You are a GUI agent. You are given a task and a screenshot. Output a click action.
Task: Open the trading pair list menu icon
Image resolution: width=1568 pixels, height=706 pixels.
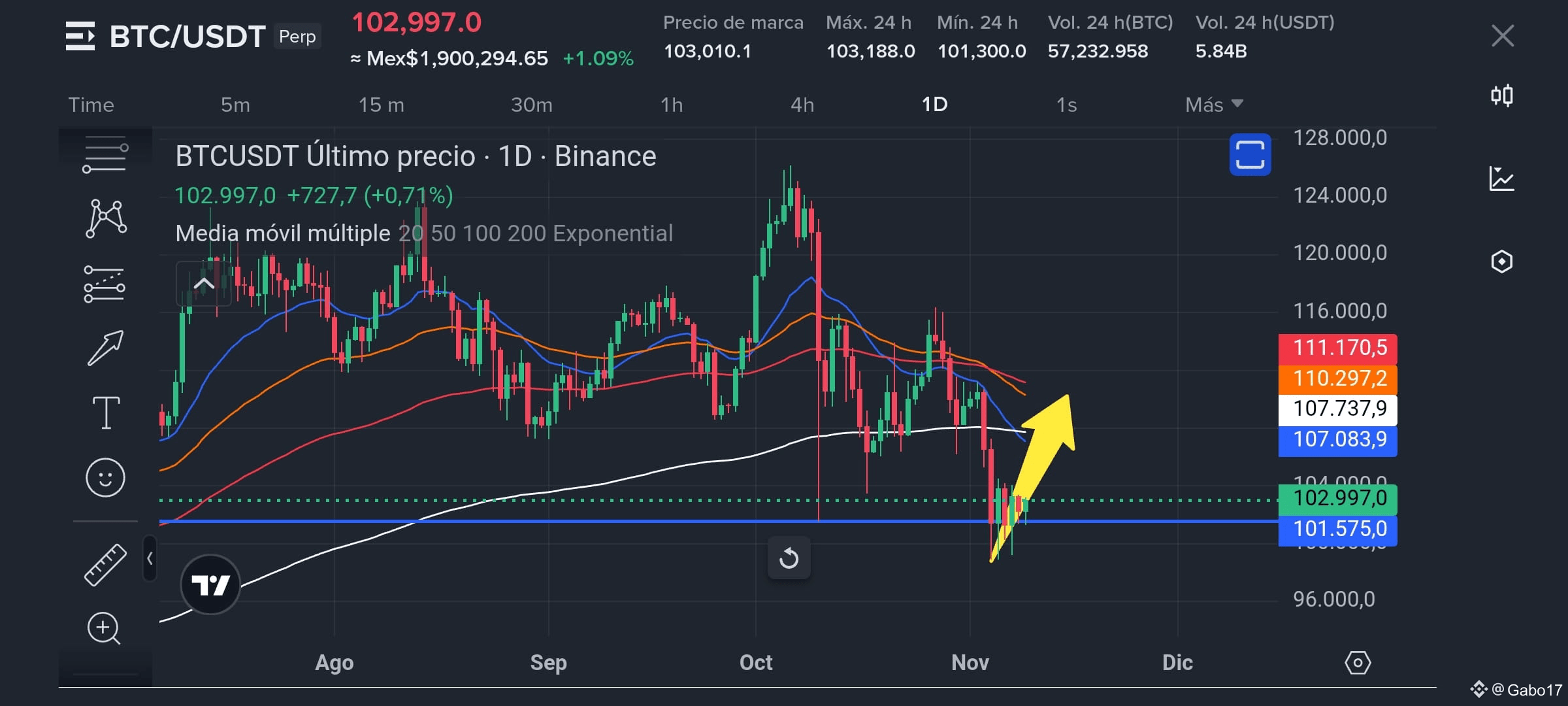(80, 36)
